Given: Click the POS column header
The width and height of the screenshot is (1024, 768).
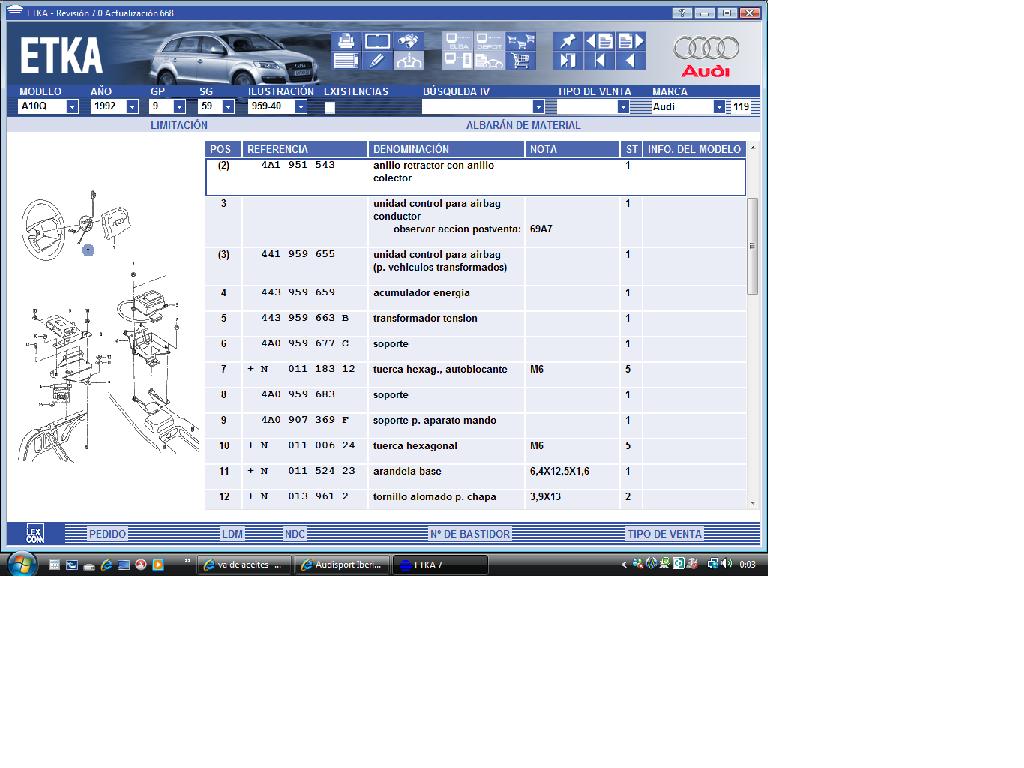Looking at the screenshot, I should click(223, 149).
